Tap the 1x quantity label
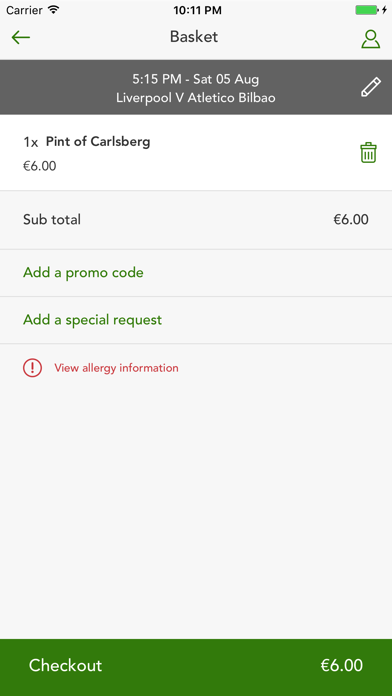Image resolution: width=392 pixels, height=696 pixels. 31,142
